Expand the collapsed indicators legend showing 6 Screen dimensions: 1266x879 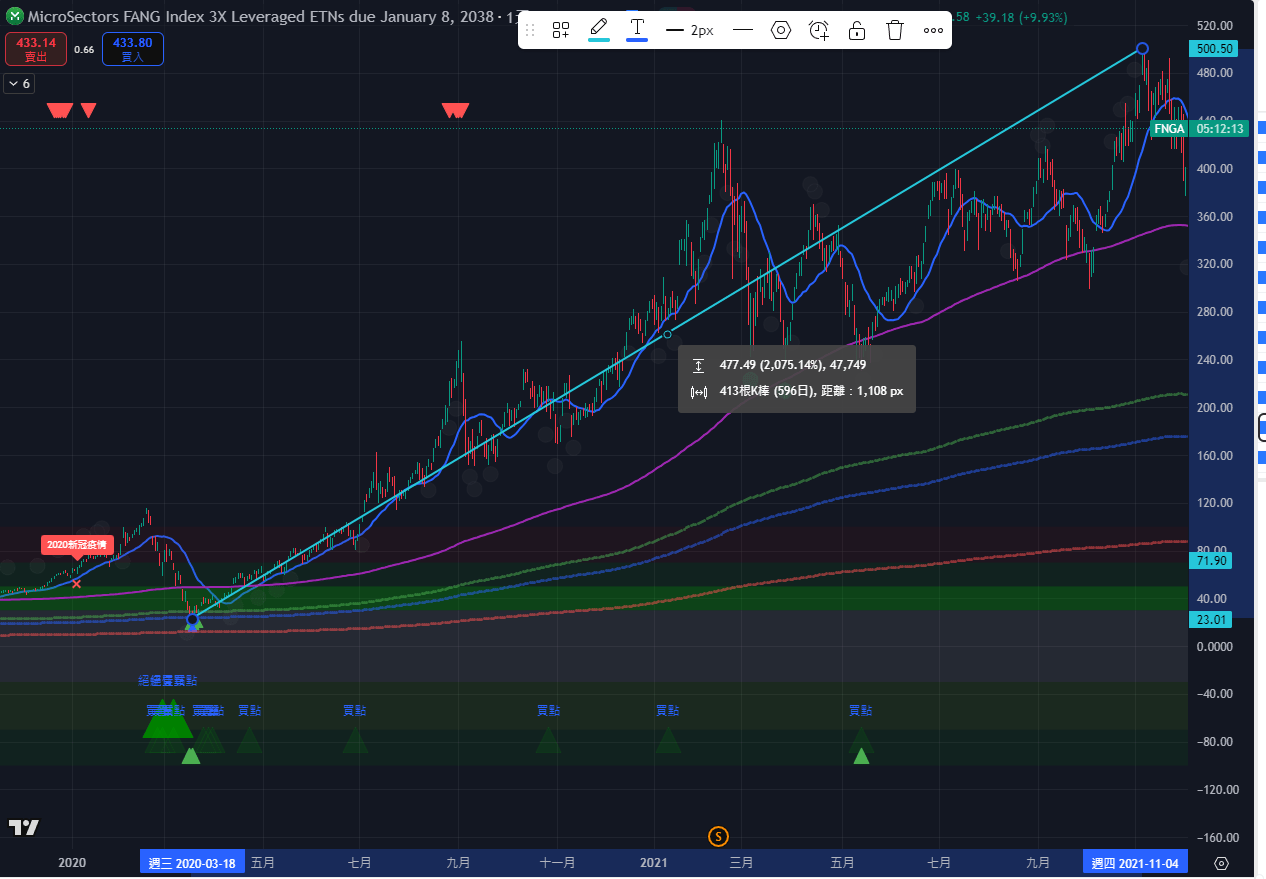pyautogui.click(x=18, y=84)
